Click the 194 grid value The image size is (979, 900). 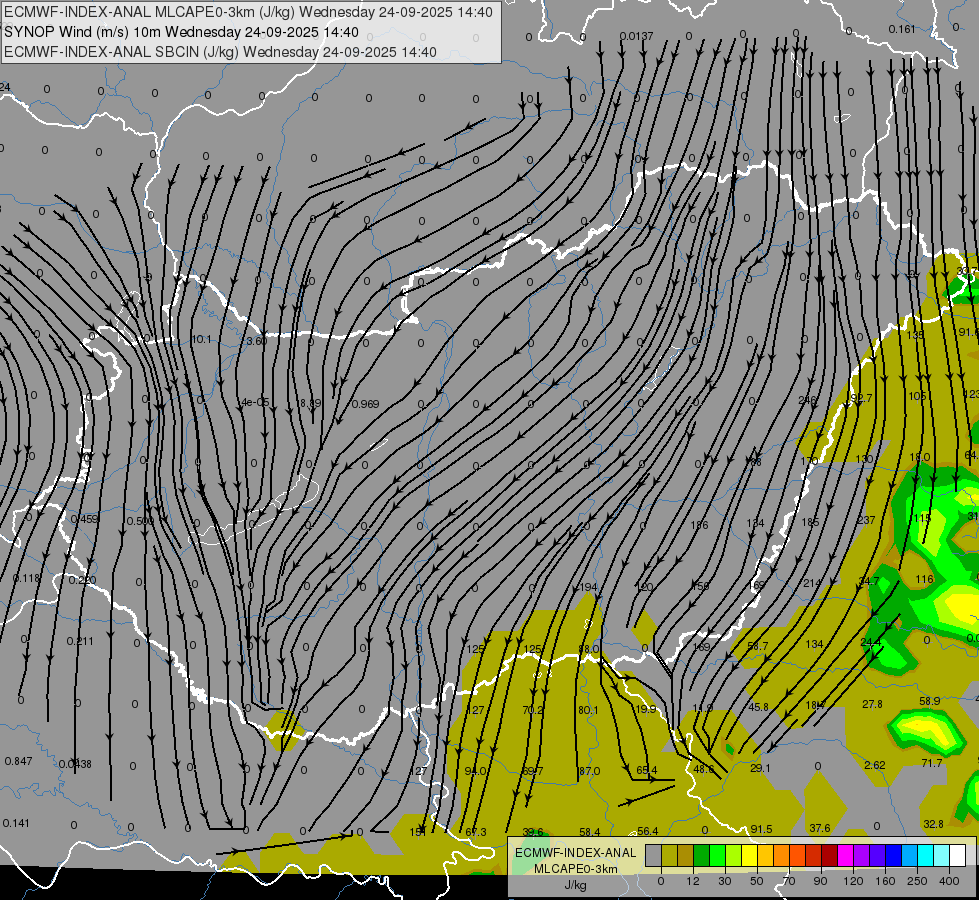(x=588, y=587)
